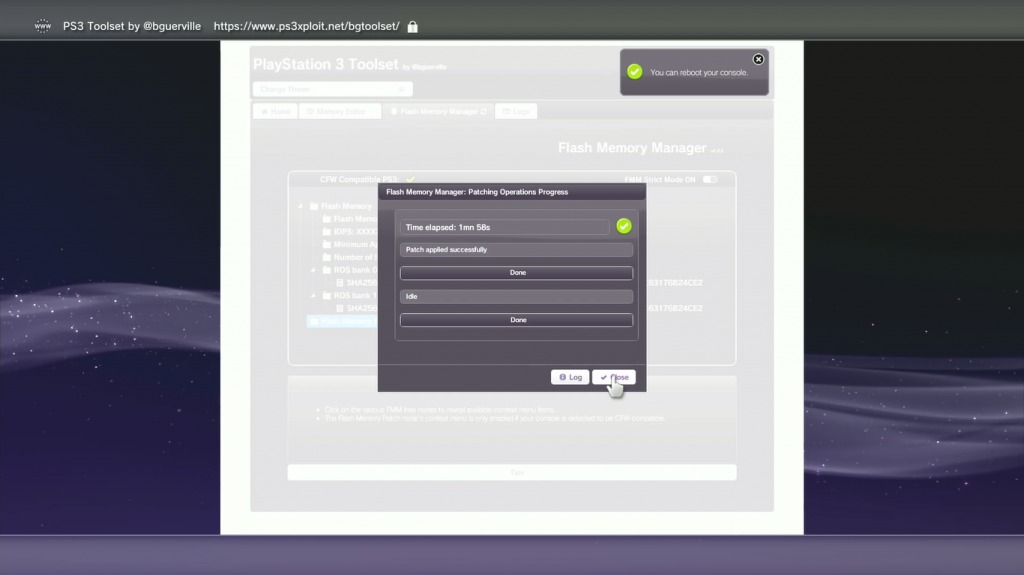
Task: Collapse the ROS bank 1 tree node
Action: (313, 295)
